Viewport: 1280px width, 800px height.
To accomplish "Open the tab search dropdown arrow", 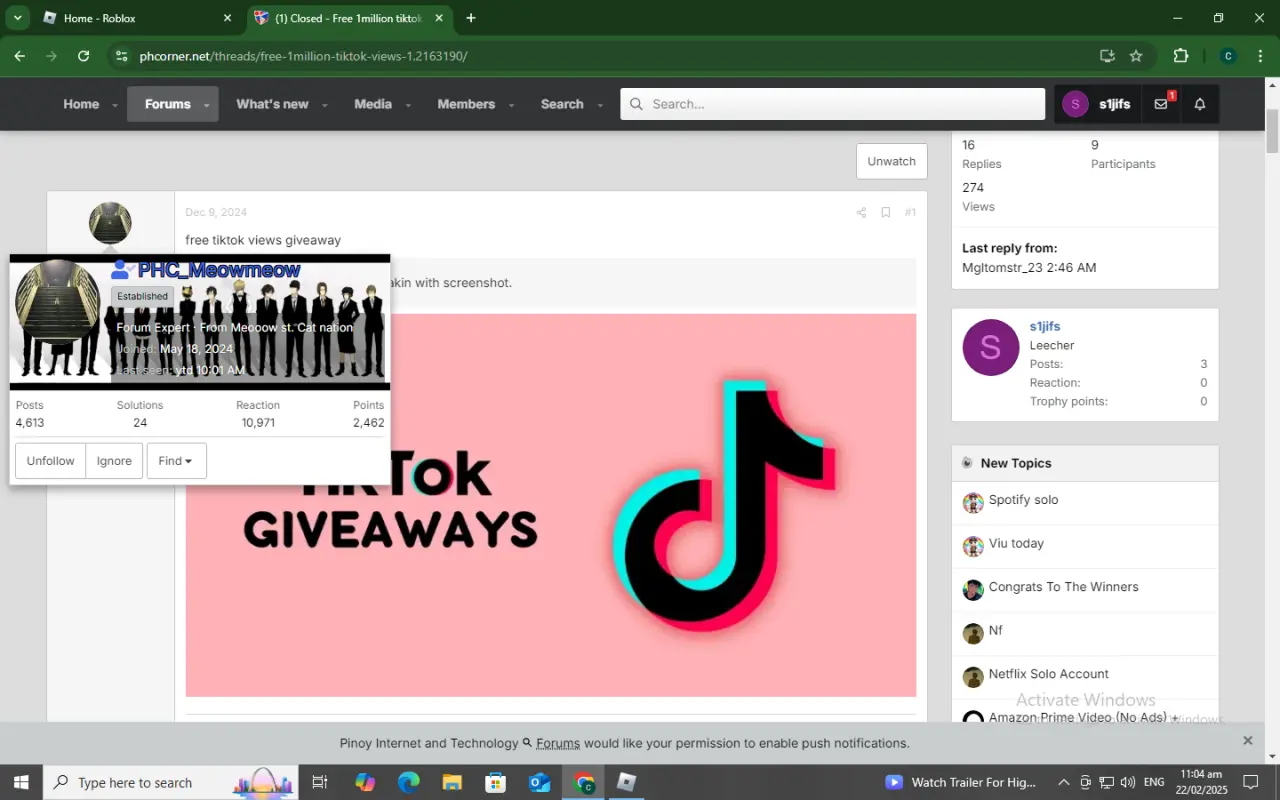I will click(x=17, y=18).
